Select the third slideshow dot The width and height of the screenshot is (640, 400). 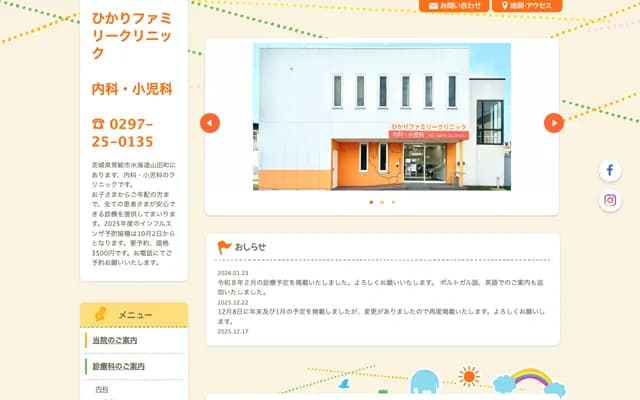(393, 202)
